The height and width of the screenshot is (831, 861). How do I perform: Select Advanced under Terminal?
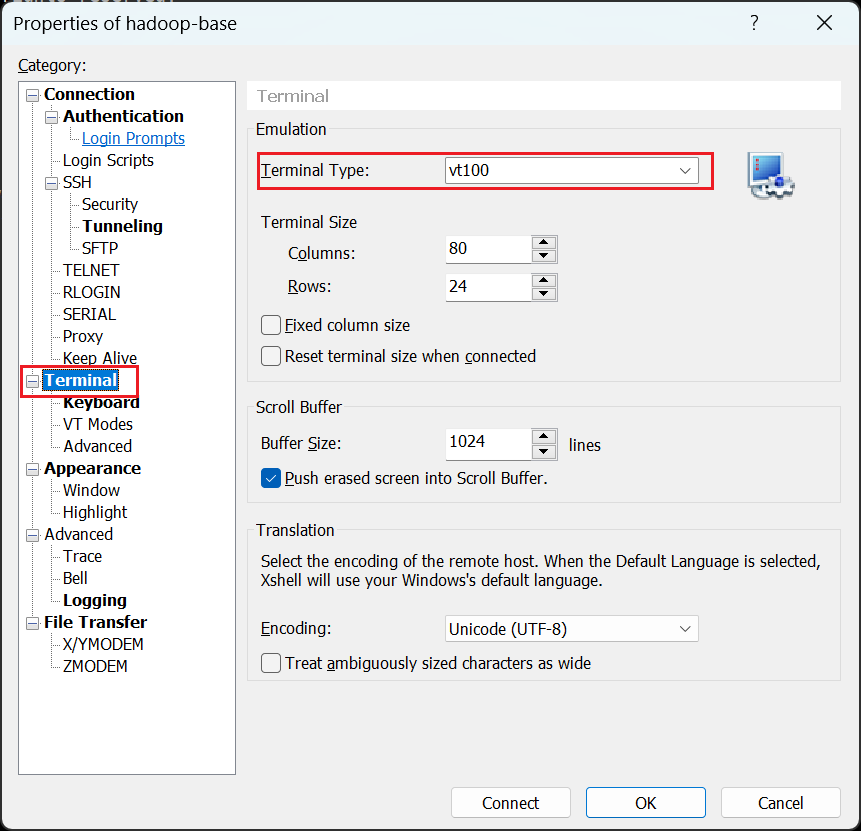97,446
